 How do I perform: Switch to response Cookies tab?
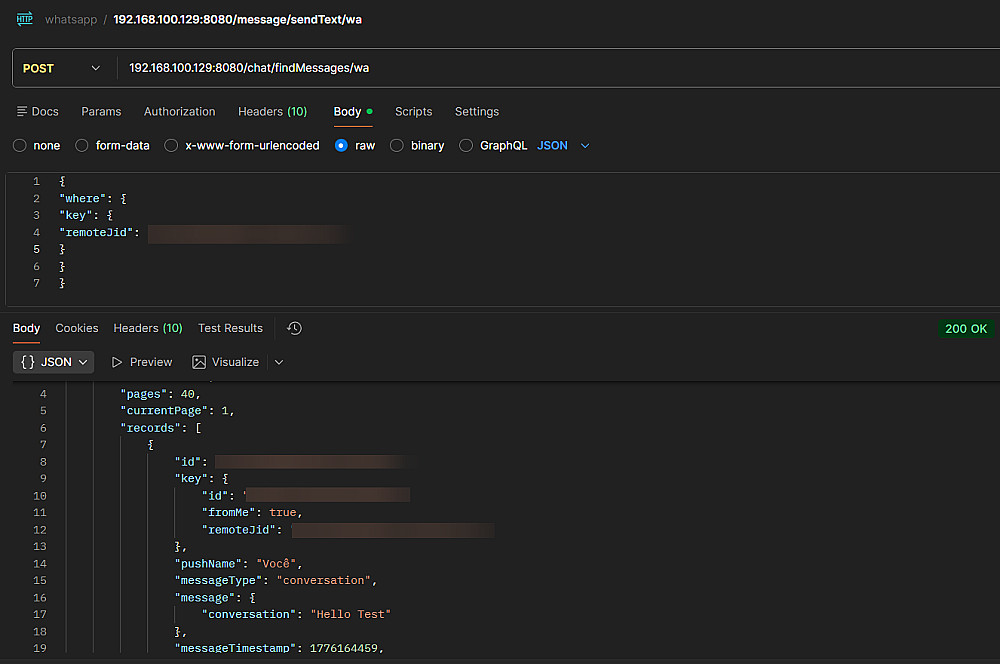[x=77, y=328]
